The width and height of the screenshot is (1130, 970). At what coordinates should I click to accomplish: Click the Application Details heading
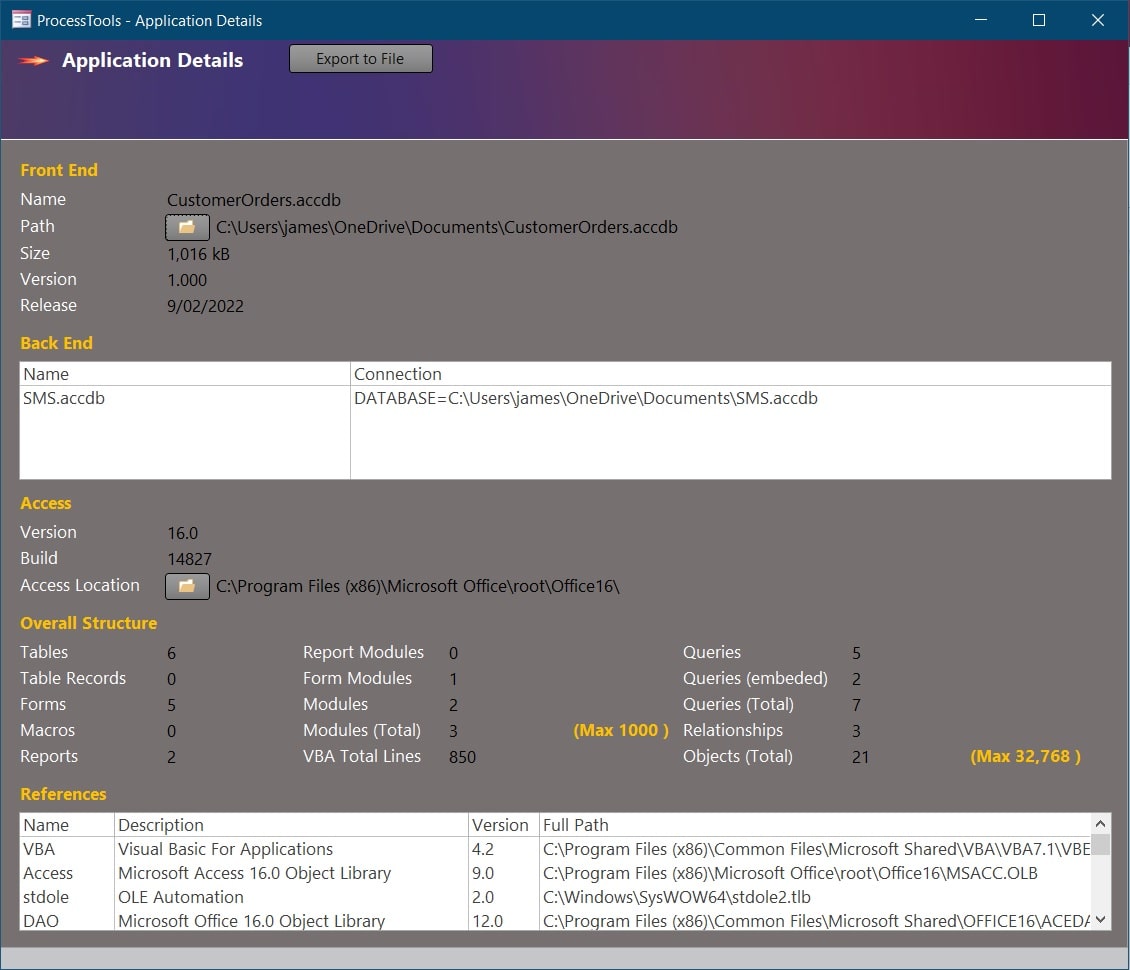tap(153, 61)
